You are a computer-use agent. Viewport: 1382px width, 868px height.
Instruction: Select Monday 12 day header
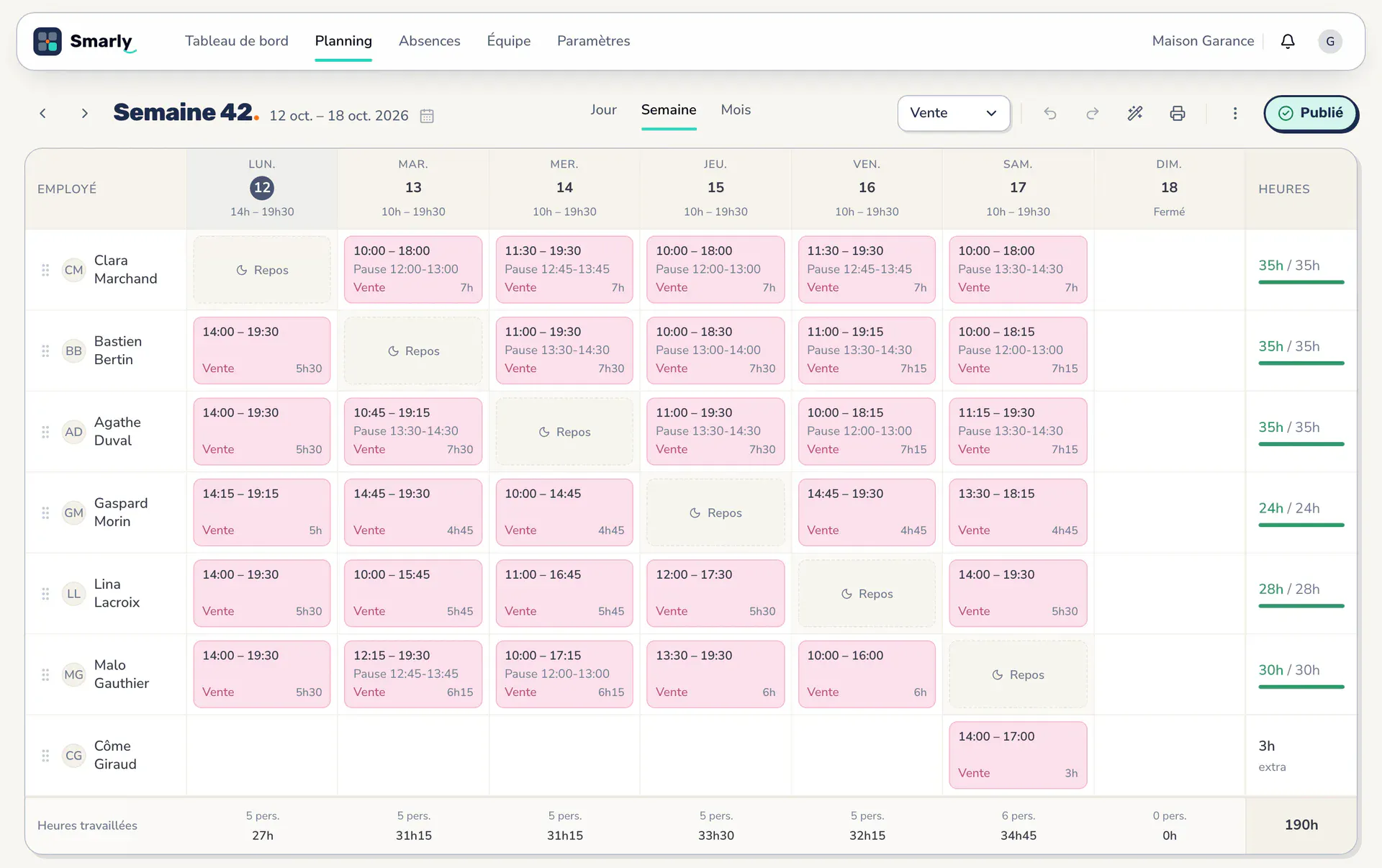(x=262, y=189)
